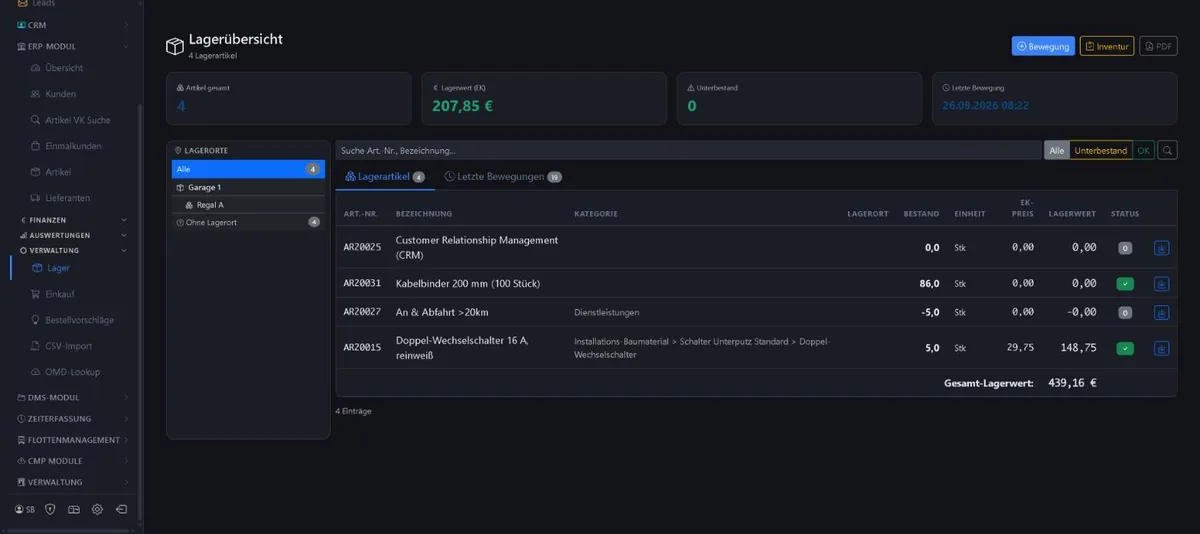Collapse the ERP-MODUL sidebar section
Screen dimensions: 1200x534
(72, 46)
